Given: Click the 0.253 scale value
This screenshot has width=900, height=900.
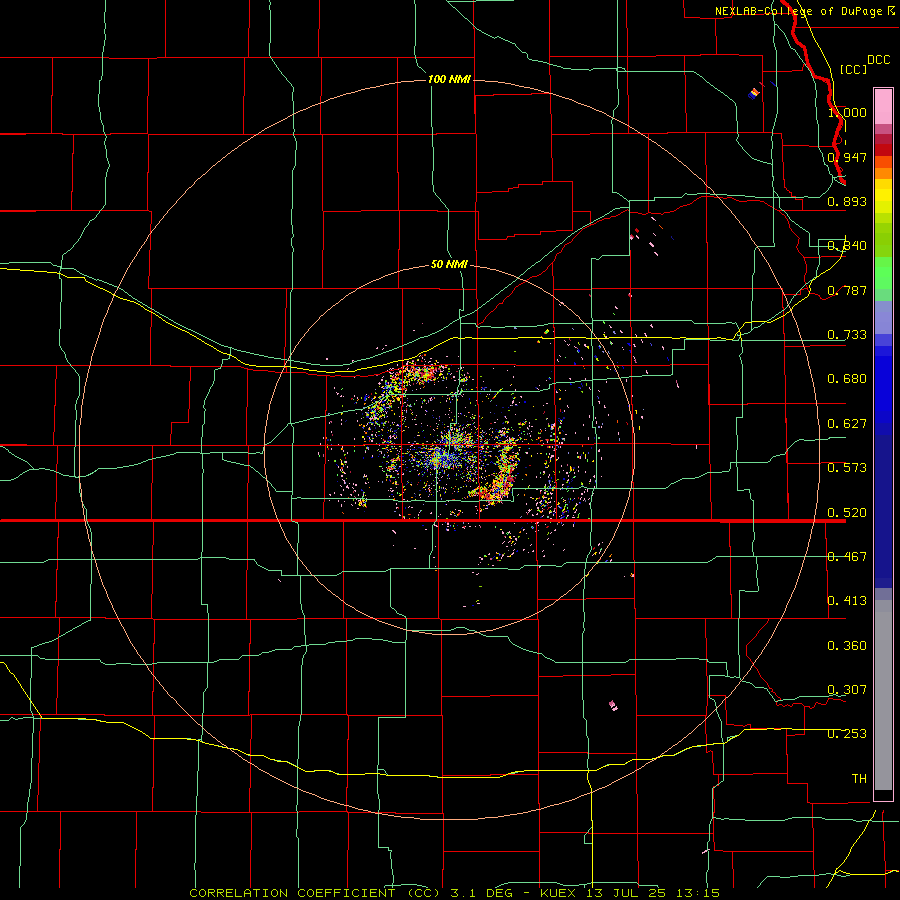Looking at the screenshot, I should [847, 734].
